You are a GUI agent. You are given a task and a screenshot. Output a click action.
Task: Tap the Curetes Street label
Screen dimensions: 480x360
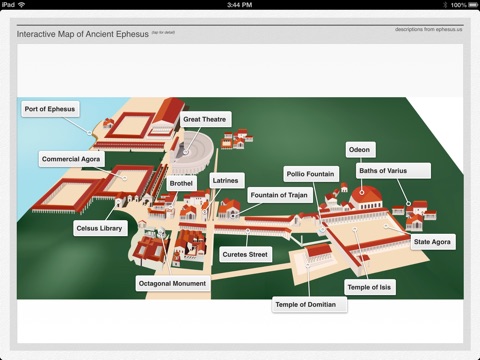point(245,254)
